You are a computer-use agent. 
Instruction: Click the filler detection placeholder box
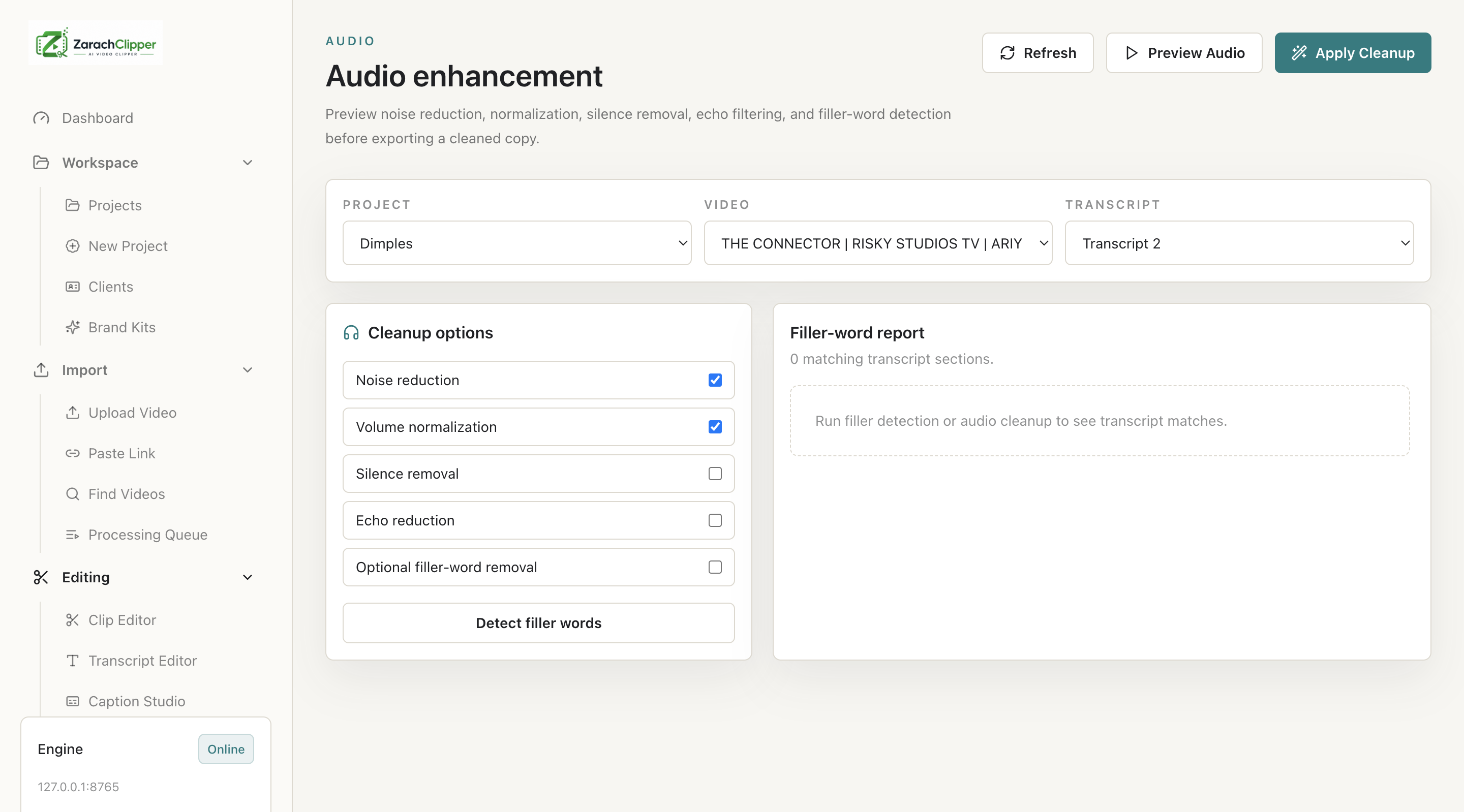(1100, 421)
